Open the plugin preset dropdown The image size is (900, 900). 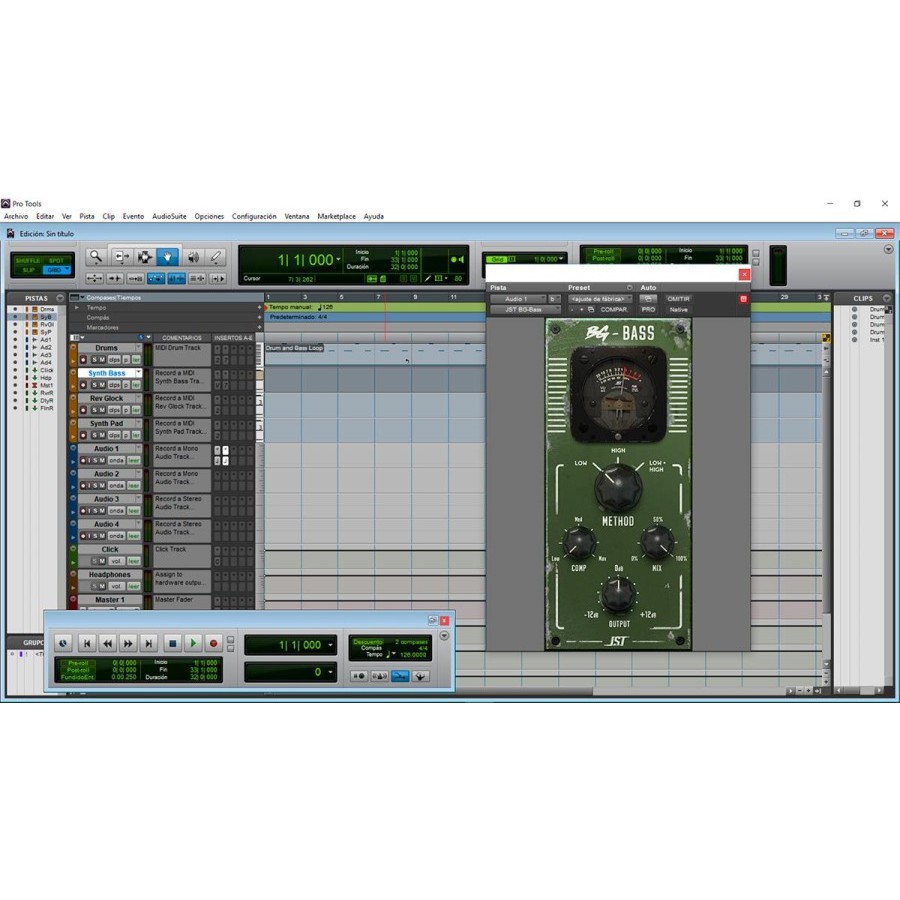pos(600,299)
